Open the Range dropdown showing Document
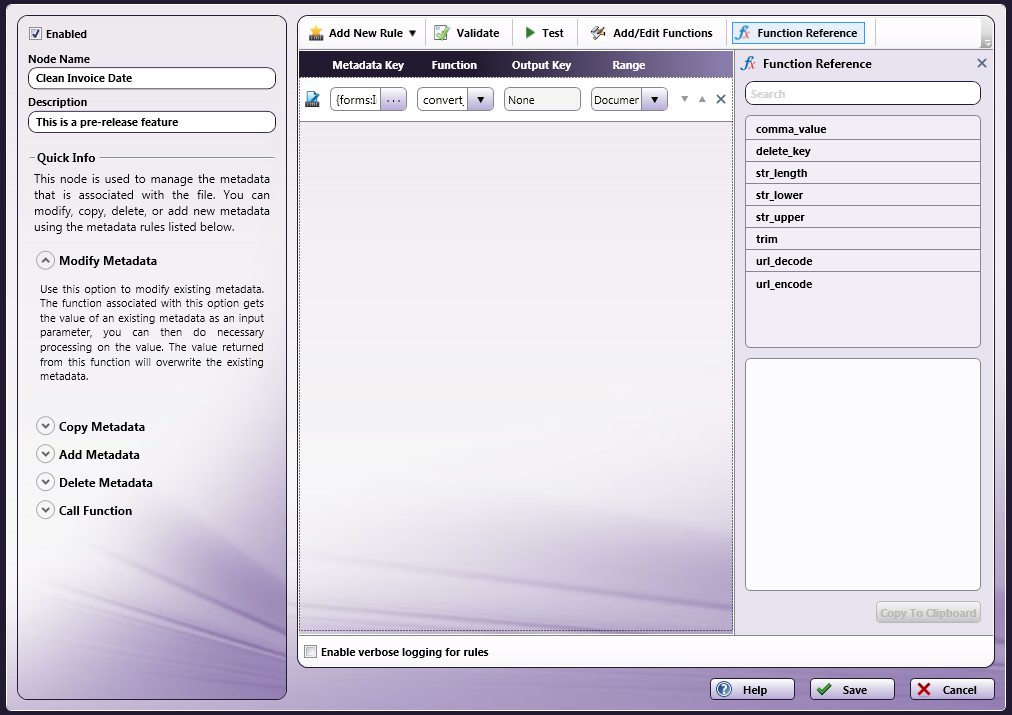The image size is (1012, 715). click(x=654, y=99)
